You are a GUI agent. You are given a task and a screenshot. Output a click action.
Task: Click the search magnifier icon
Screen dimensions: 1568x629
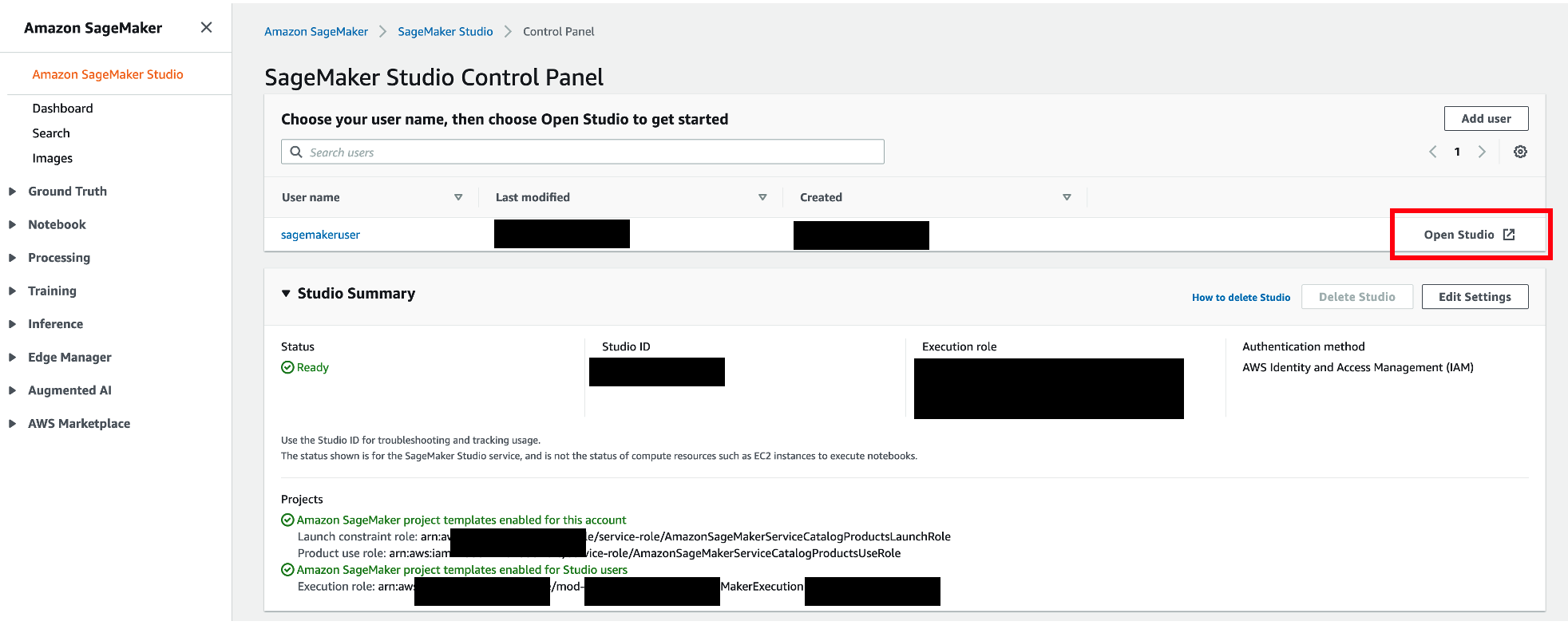[296, 152]
